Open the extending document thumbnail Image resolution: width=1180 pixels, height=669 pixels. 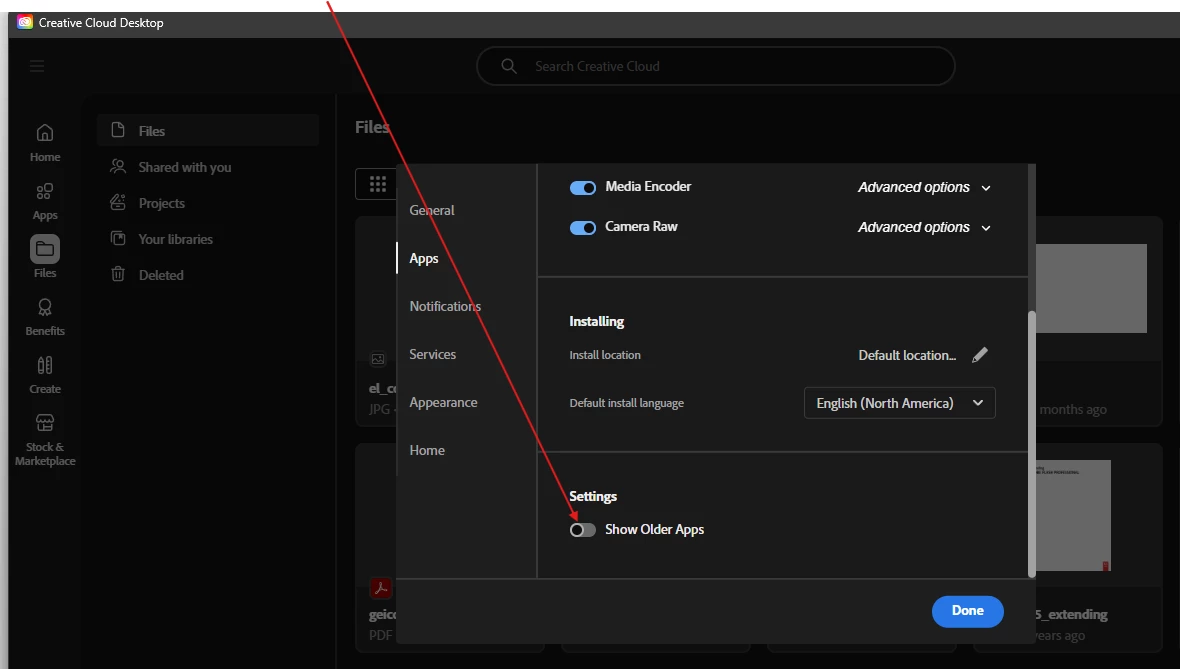[x=1073, y=515]
